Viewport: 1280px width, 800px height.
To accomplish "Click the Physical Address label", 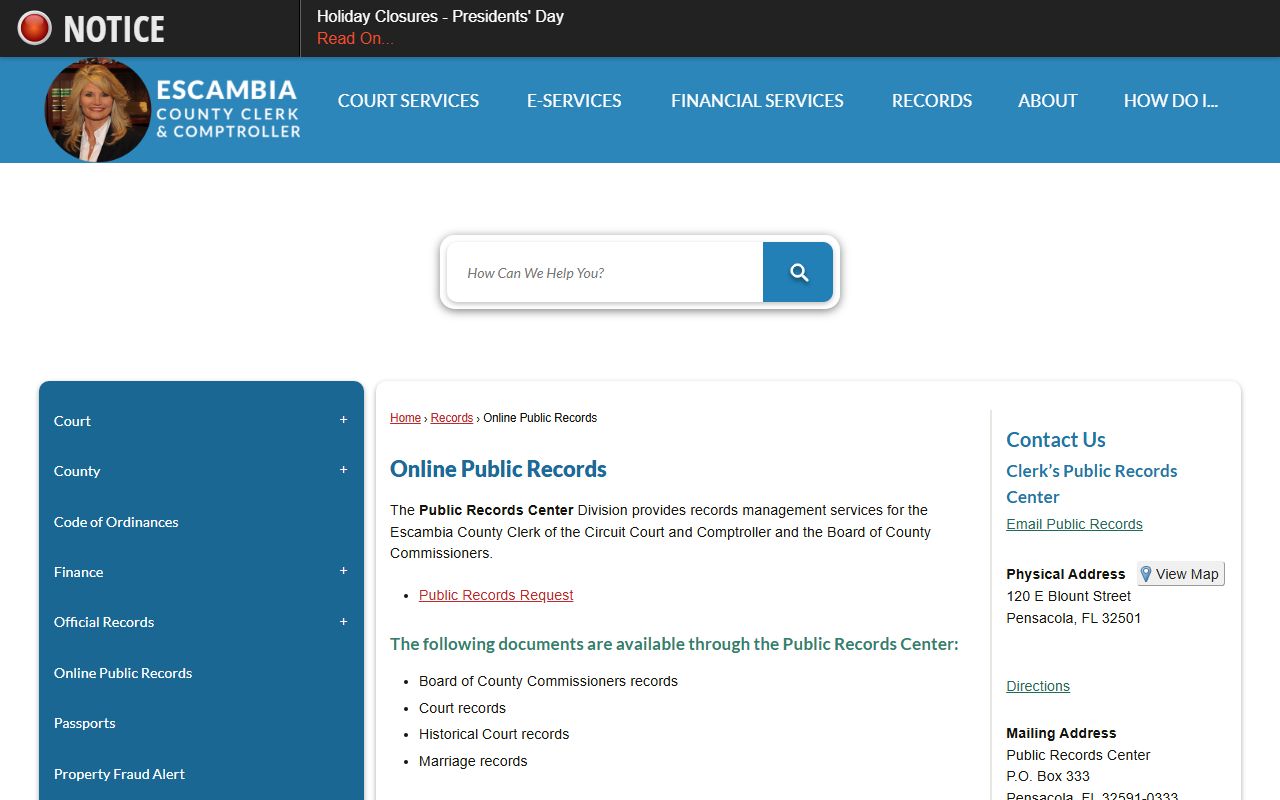I will point(1066,574).
